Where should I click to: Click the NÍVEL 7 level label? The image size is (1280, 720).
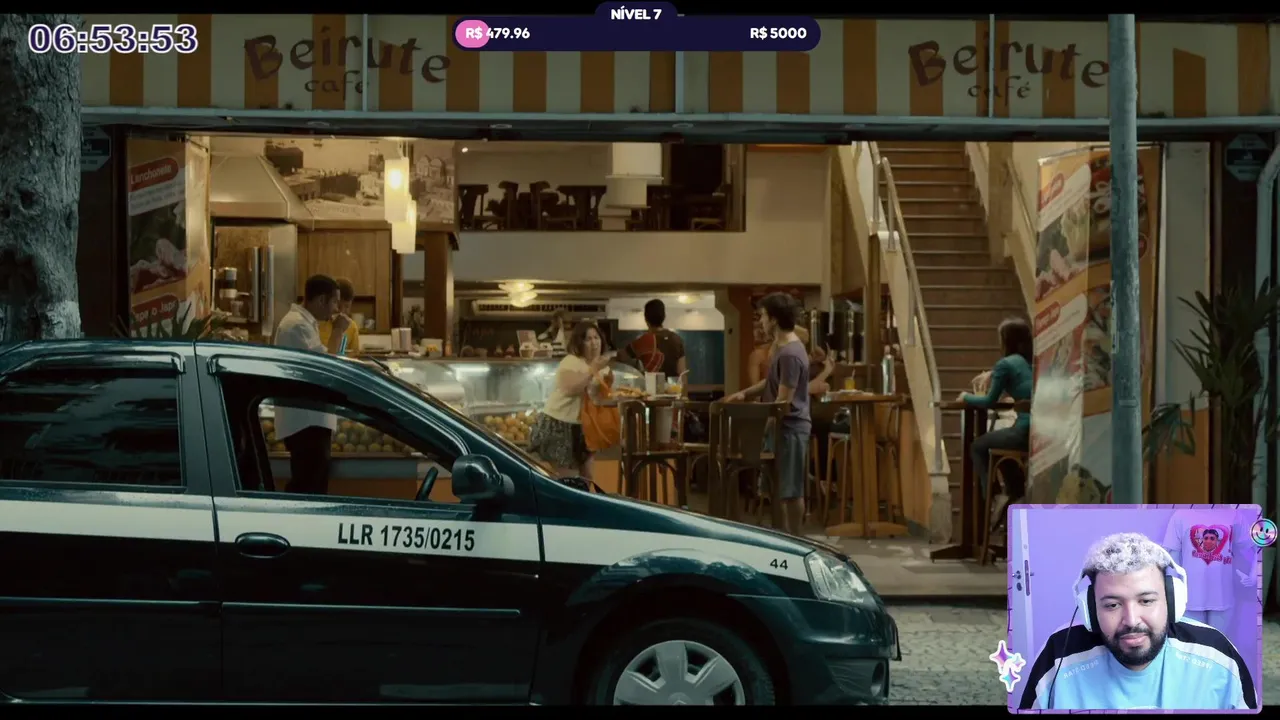coord(636,14)
